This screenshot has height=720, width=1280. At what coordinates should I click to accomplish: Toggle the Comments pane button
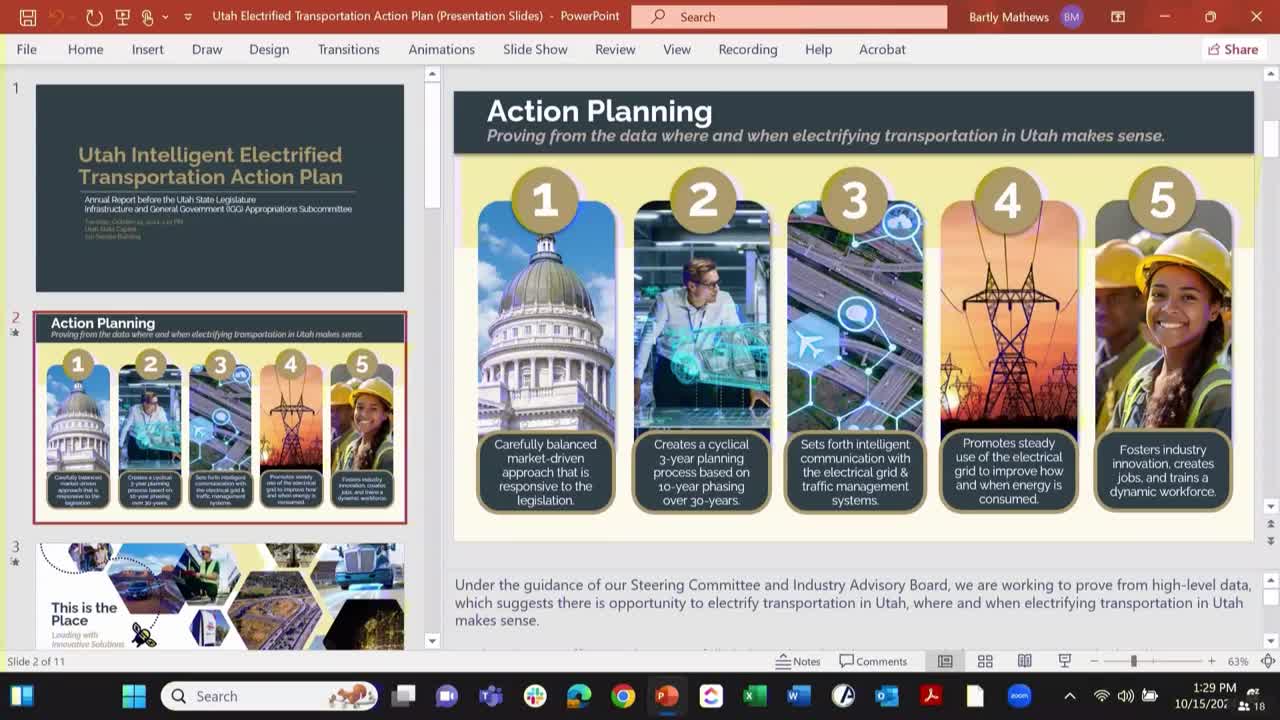point(873,661)
